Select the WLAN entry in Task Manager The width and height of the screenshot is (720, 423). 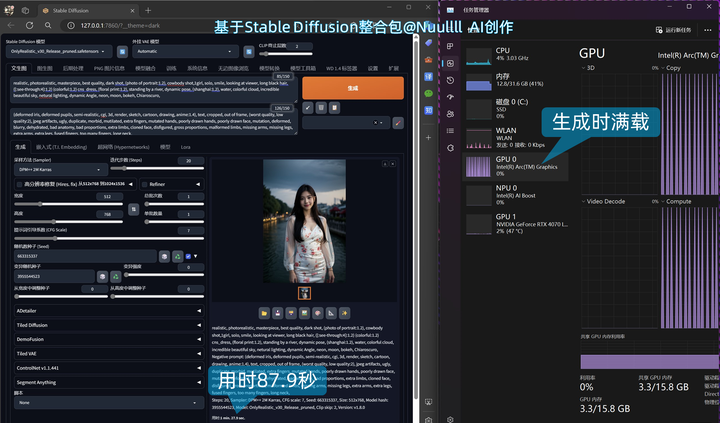pyautogui.click(x=515, y=137)
